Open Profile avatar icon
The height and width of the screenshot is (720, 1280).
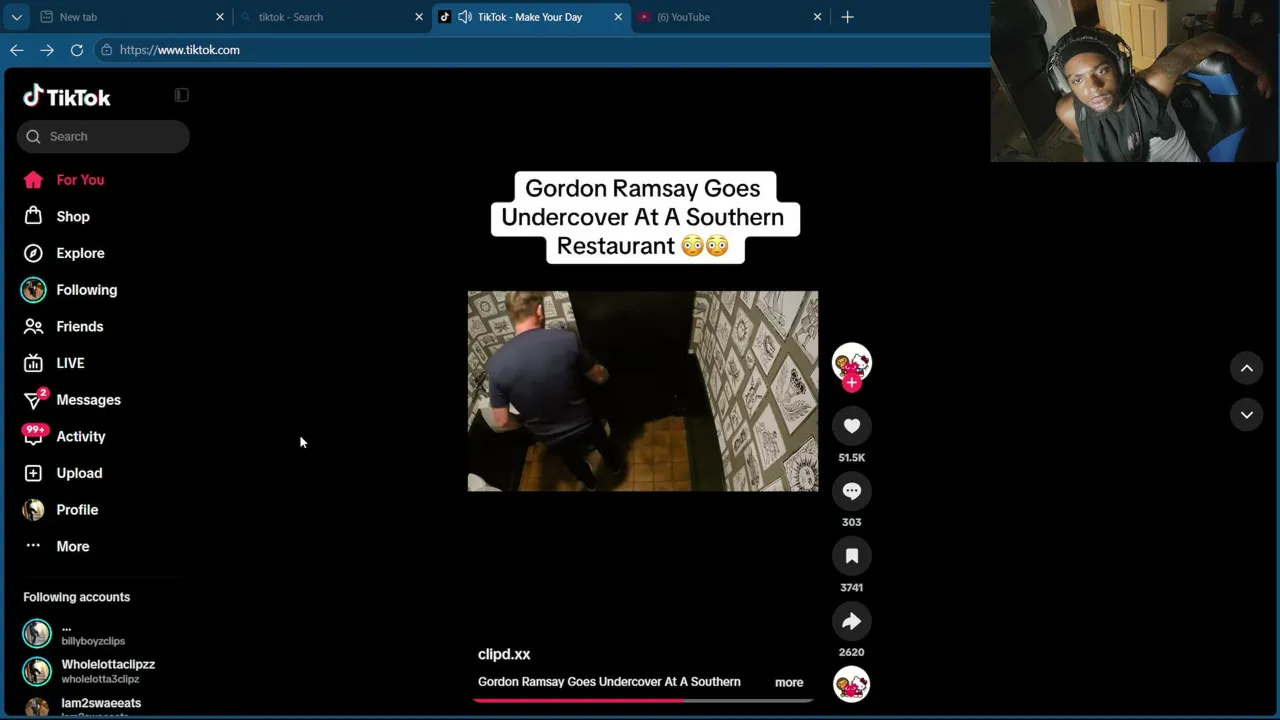click(34, 510)
